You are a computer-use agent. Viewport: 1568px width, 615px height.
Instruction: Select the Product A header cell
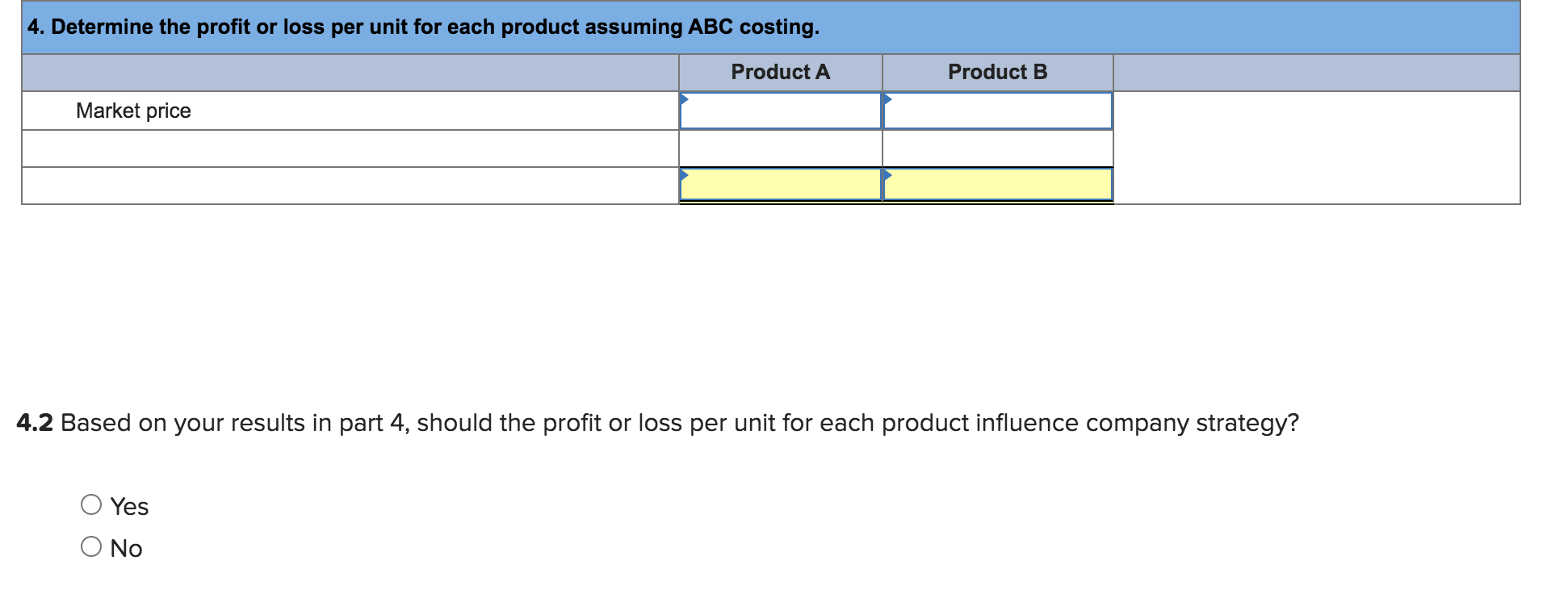pyautogui.click(x=780, y=71)
